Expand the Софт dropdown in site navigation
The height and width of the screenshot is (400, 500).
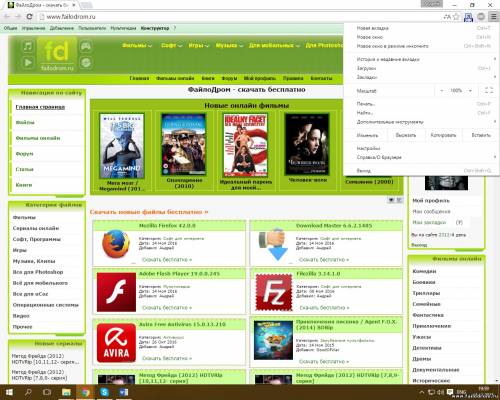(172, 45)
